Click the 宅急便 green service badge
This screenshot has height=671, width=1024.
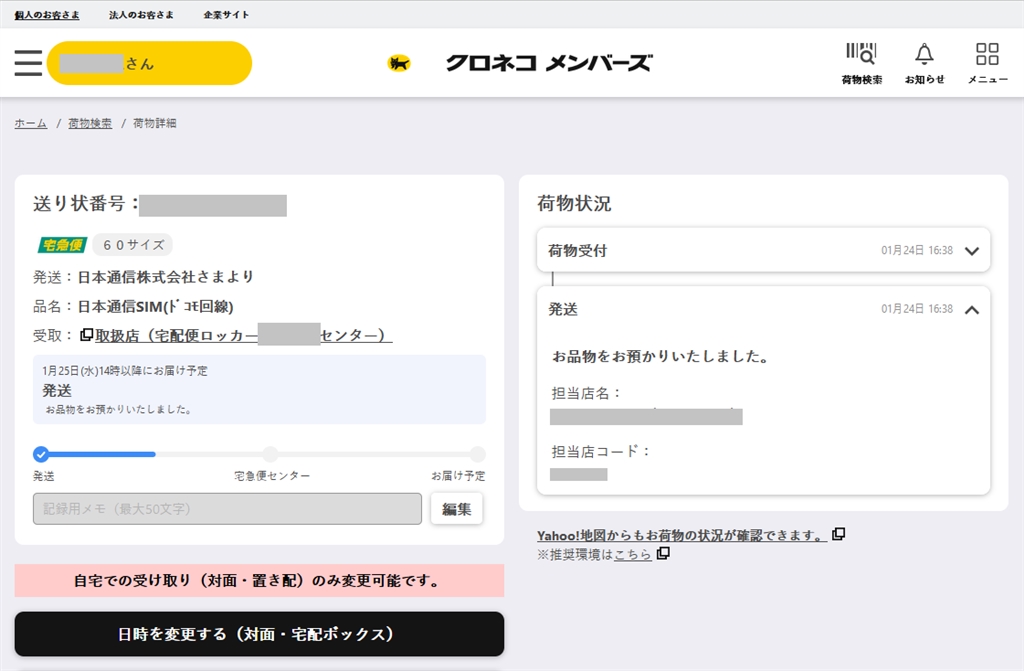point(62,245)
